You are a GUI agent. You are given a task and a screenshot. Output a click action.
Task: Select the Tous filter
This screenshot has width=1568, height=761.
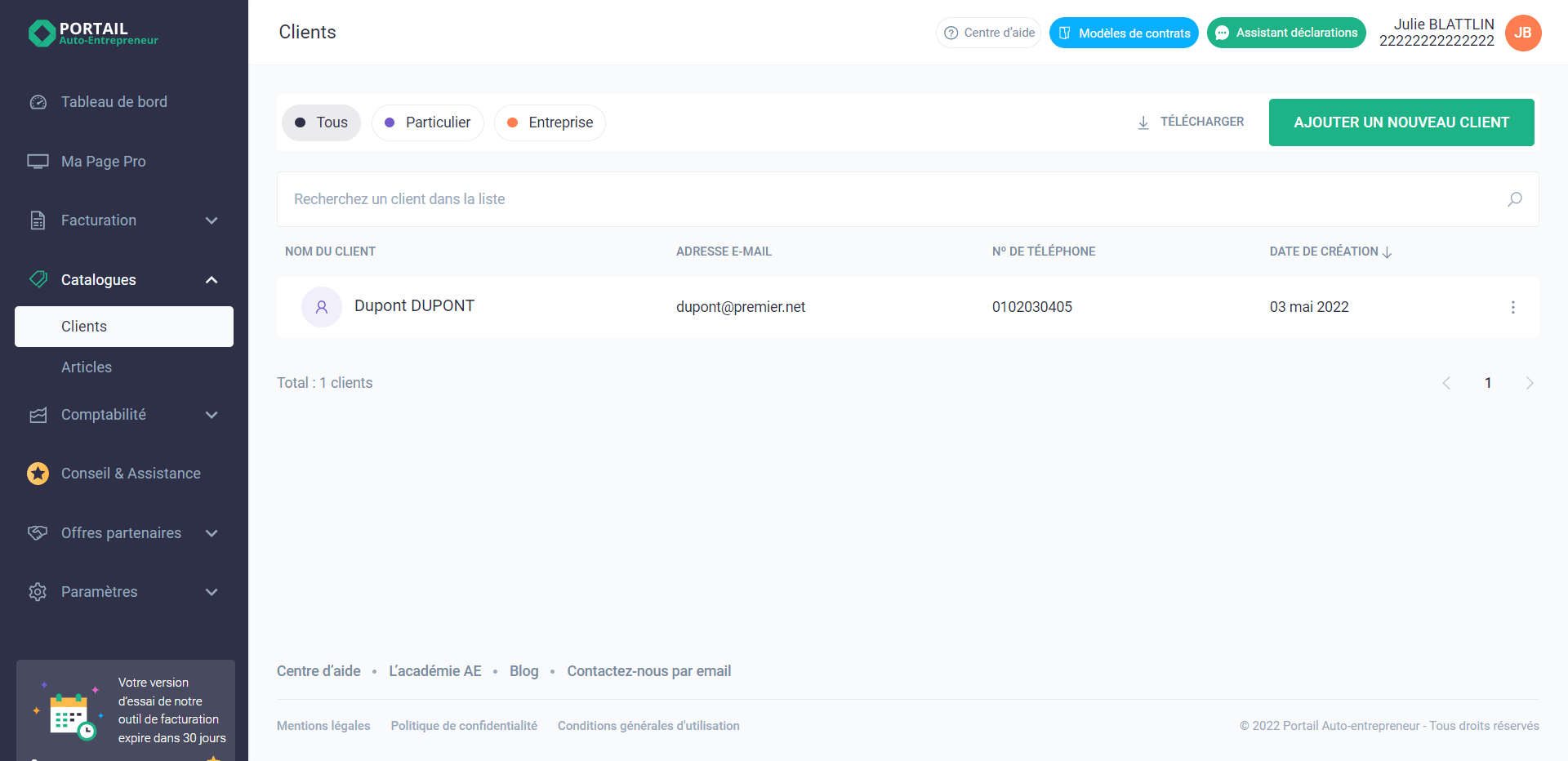pyautogui.click(x=321, y=122)
